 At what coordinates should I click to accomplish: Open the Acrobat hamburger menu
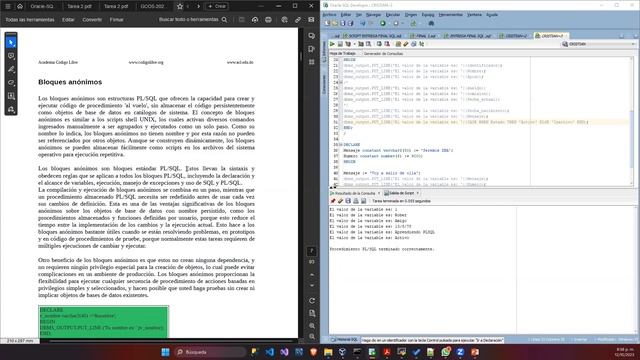click(x=8, y=7)
